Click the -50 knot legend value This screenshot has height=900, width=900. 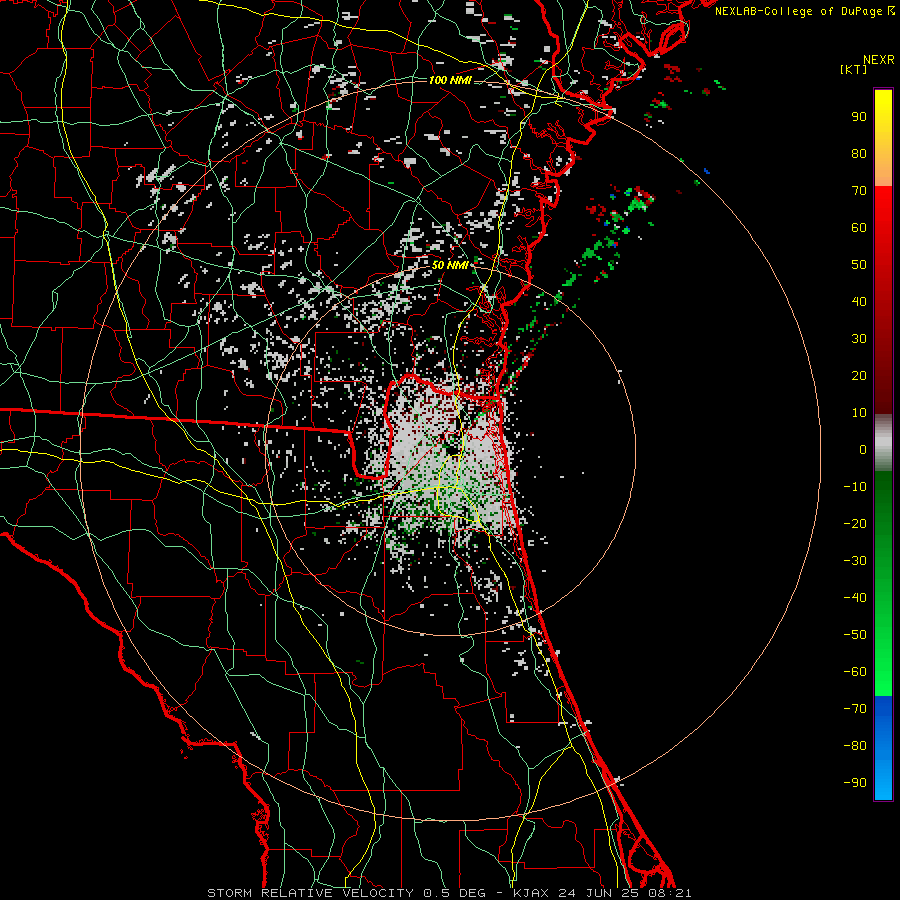click(855, 635)
